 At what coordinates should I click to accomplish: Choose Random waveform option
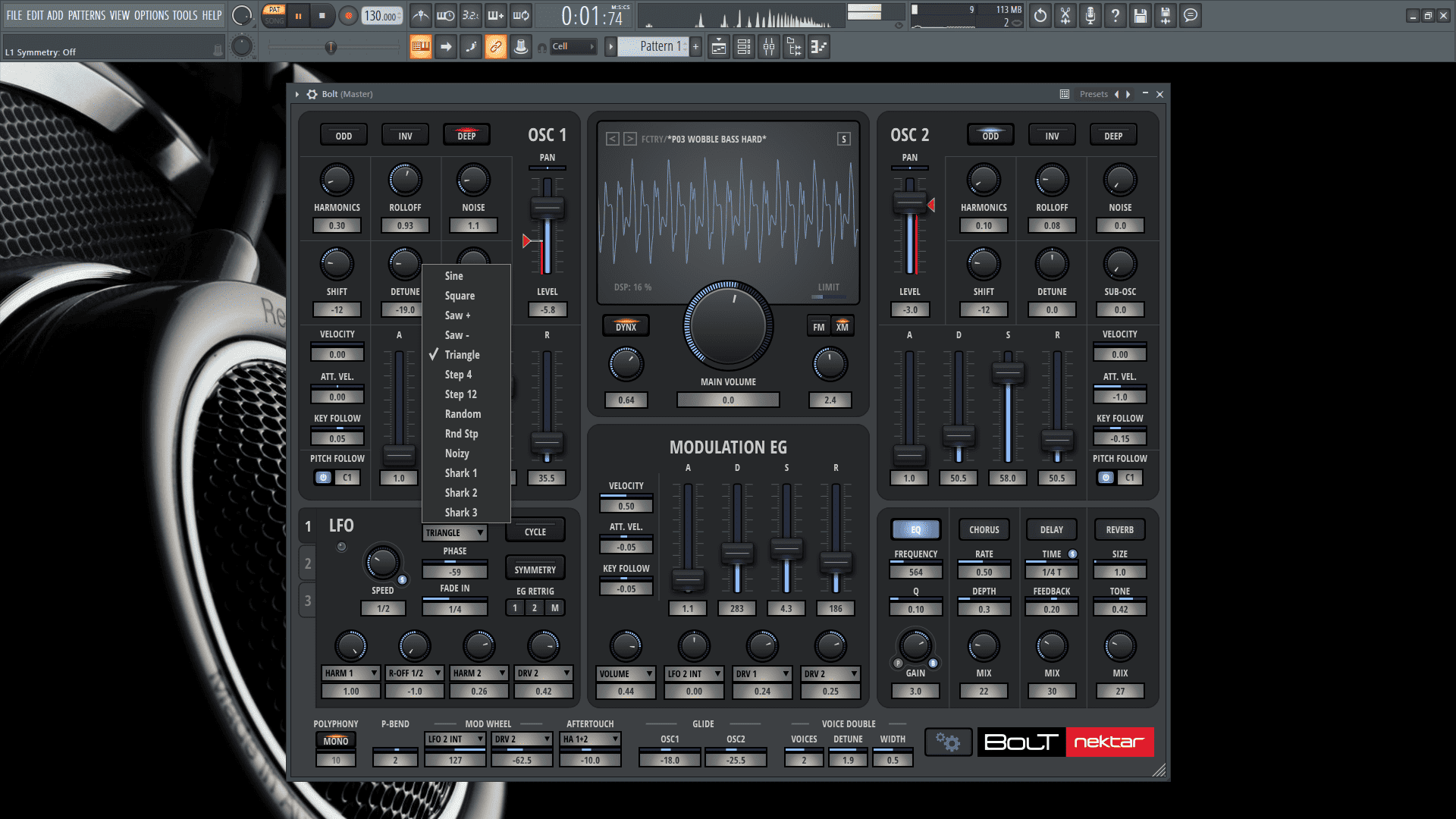click(x=466, y=414)
